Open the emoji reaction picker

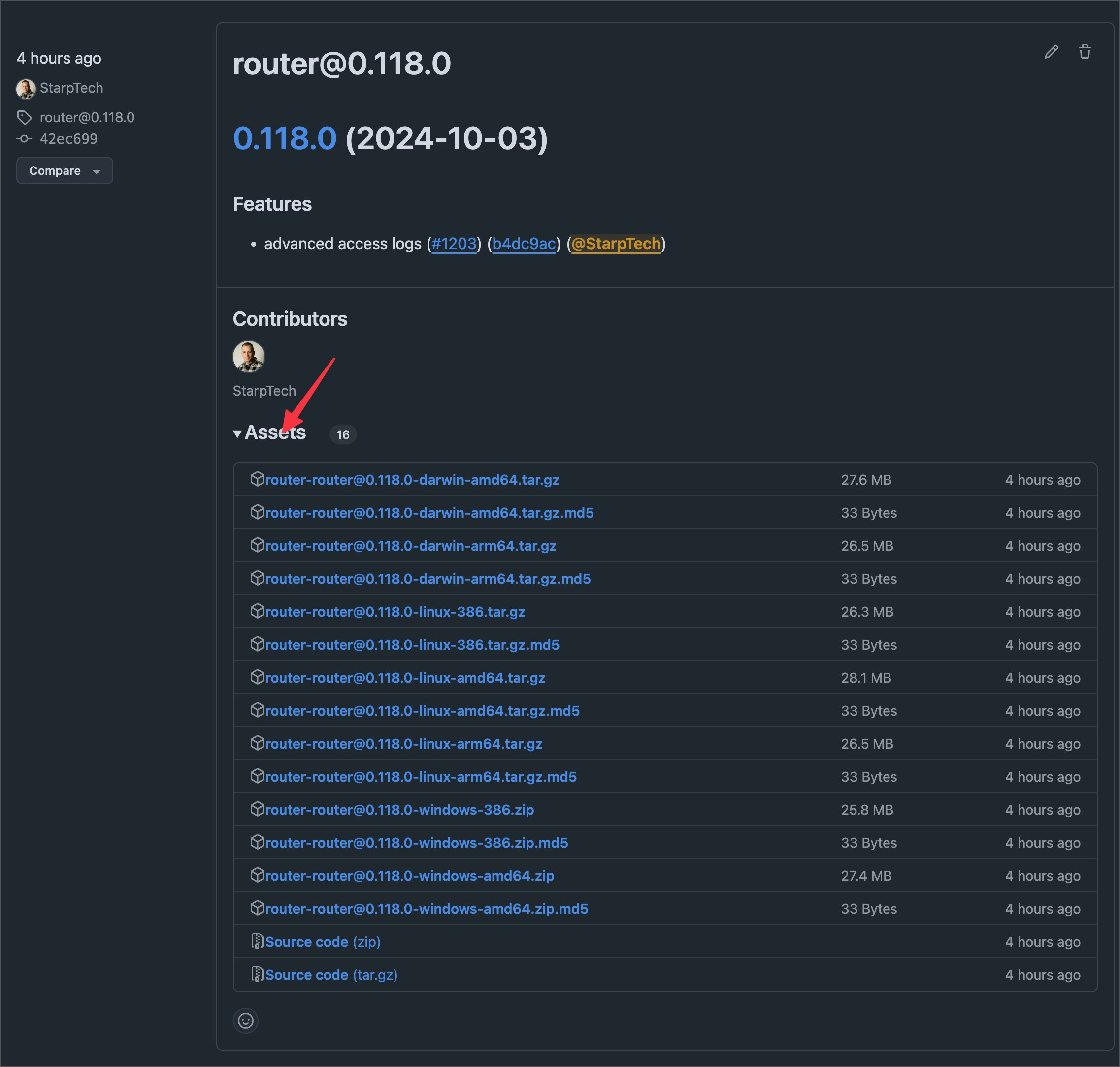[246, 1020]
